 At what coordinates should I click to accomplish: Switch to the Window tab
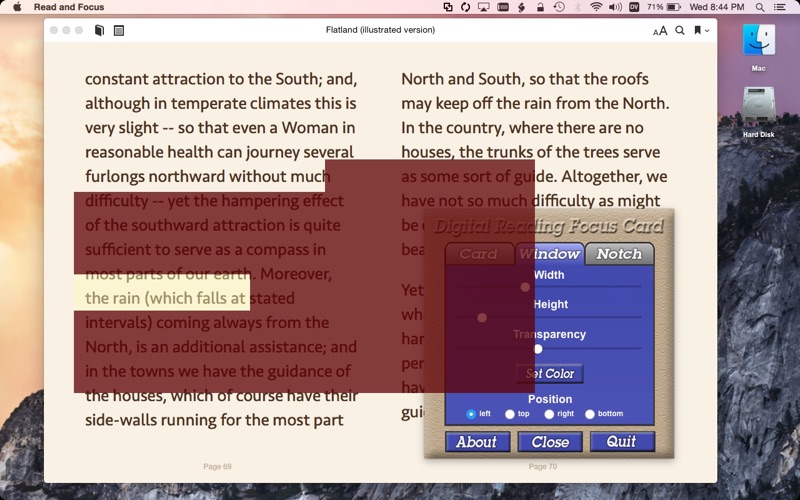[x=549, y=254]
